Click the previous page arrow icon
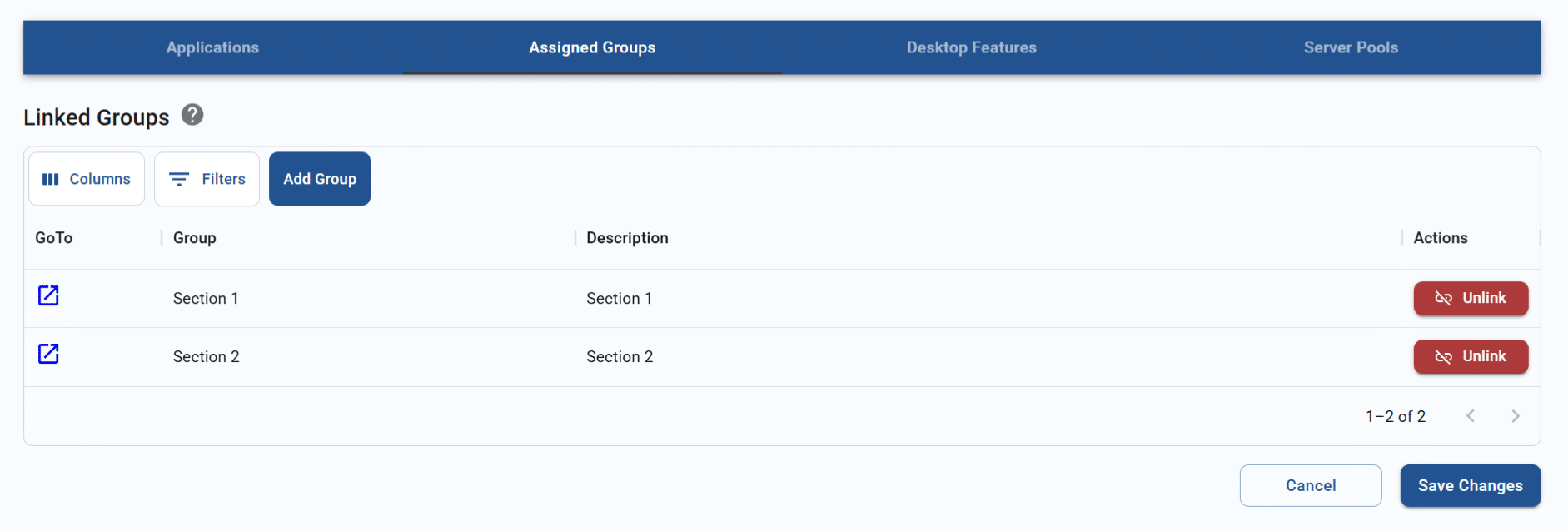1568x531 pixels. 1471,415
